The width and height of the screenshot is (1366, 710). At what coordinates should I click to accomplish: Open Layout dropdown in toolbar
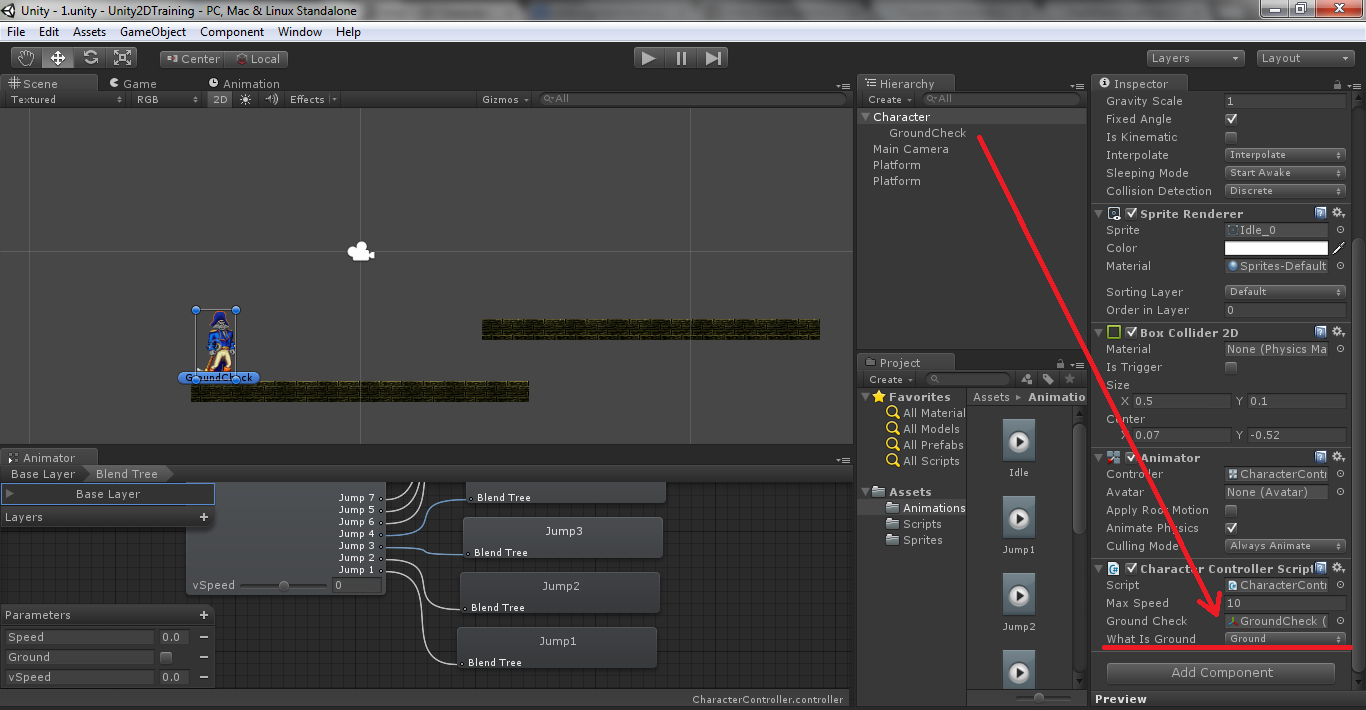click(x=1306, y=58)
